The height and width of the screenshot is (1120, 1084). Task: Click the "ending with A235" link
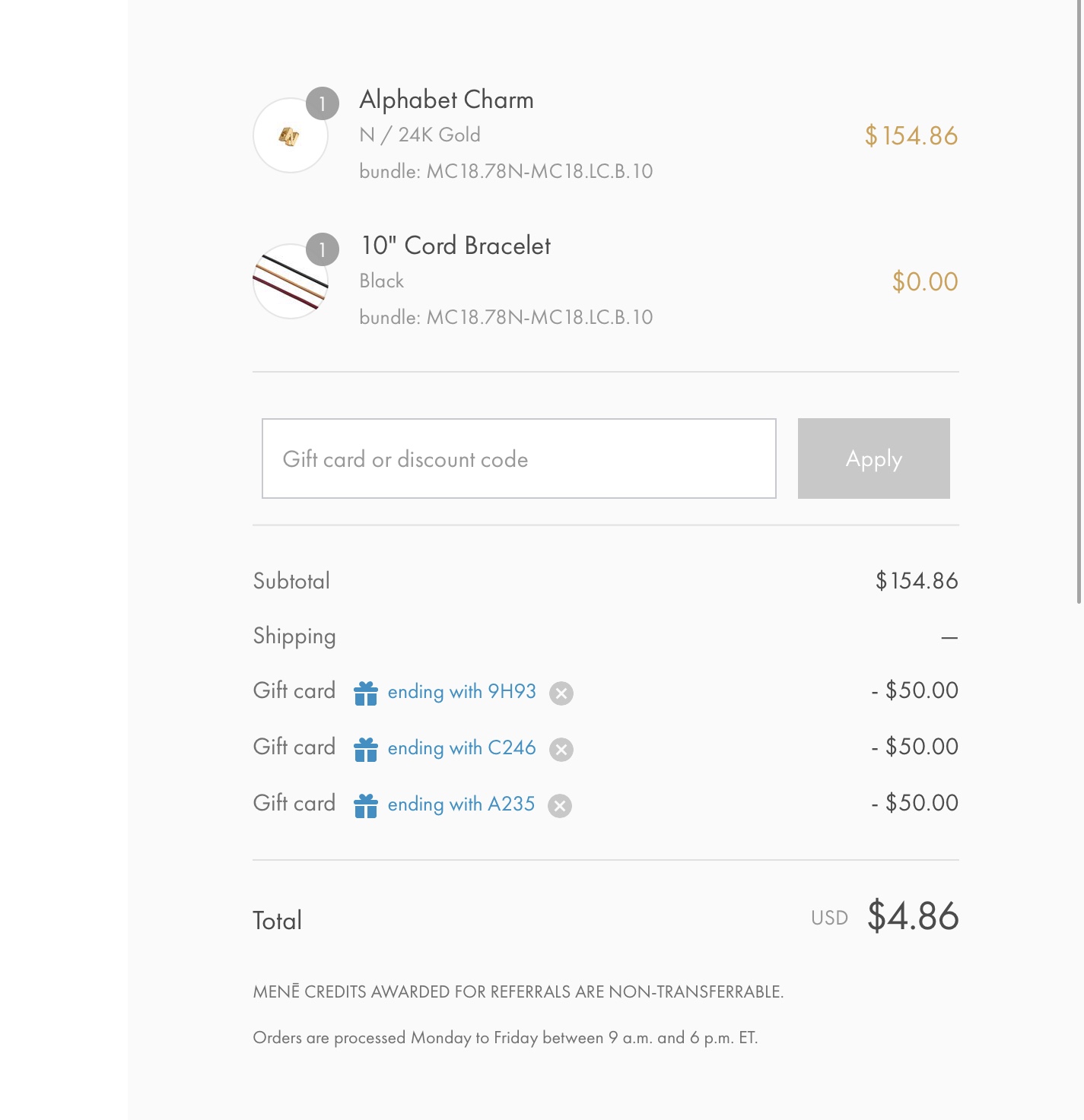(x=461, y=804)
